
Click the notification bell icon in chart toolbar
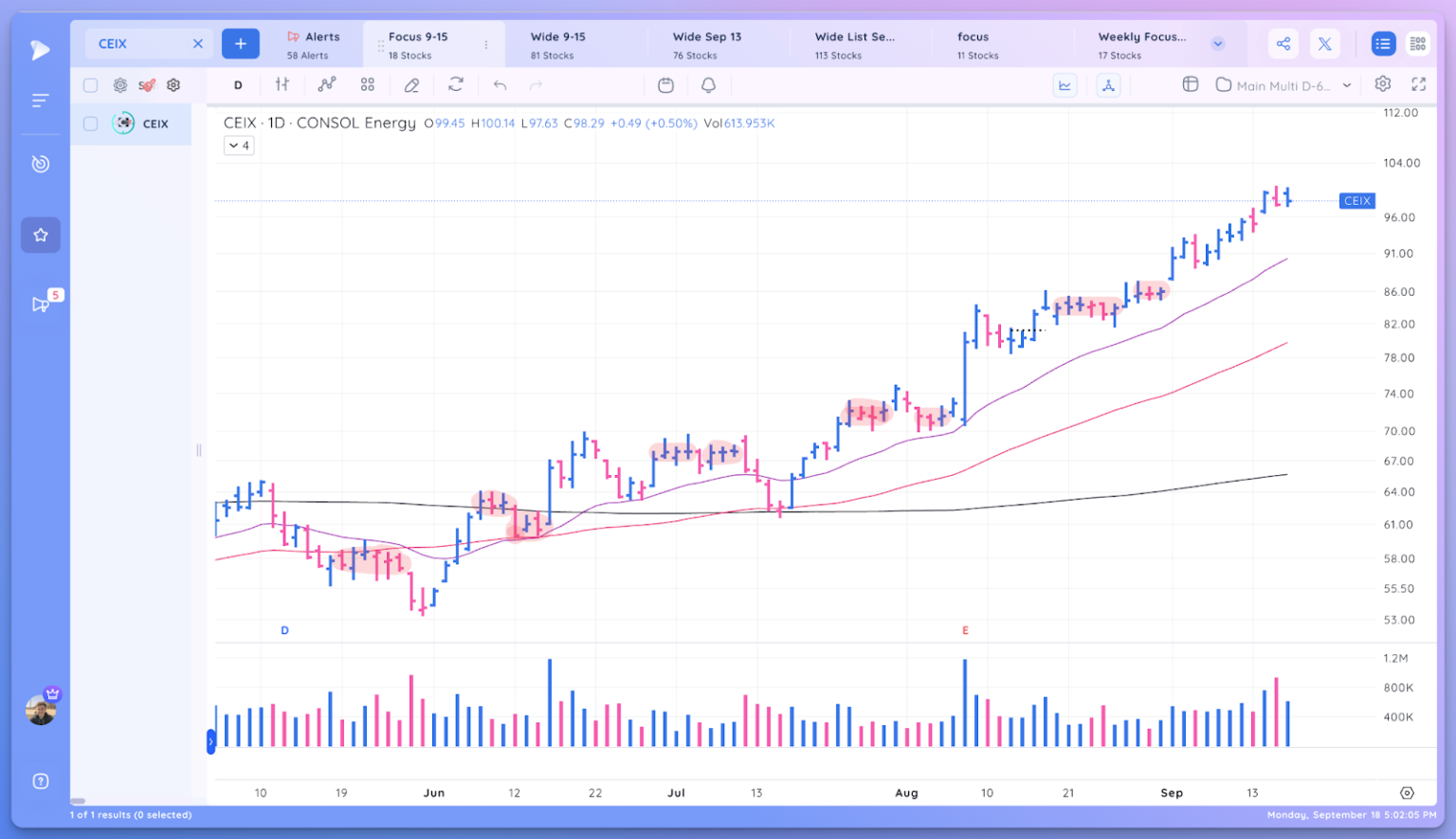point(707,85)
